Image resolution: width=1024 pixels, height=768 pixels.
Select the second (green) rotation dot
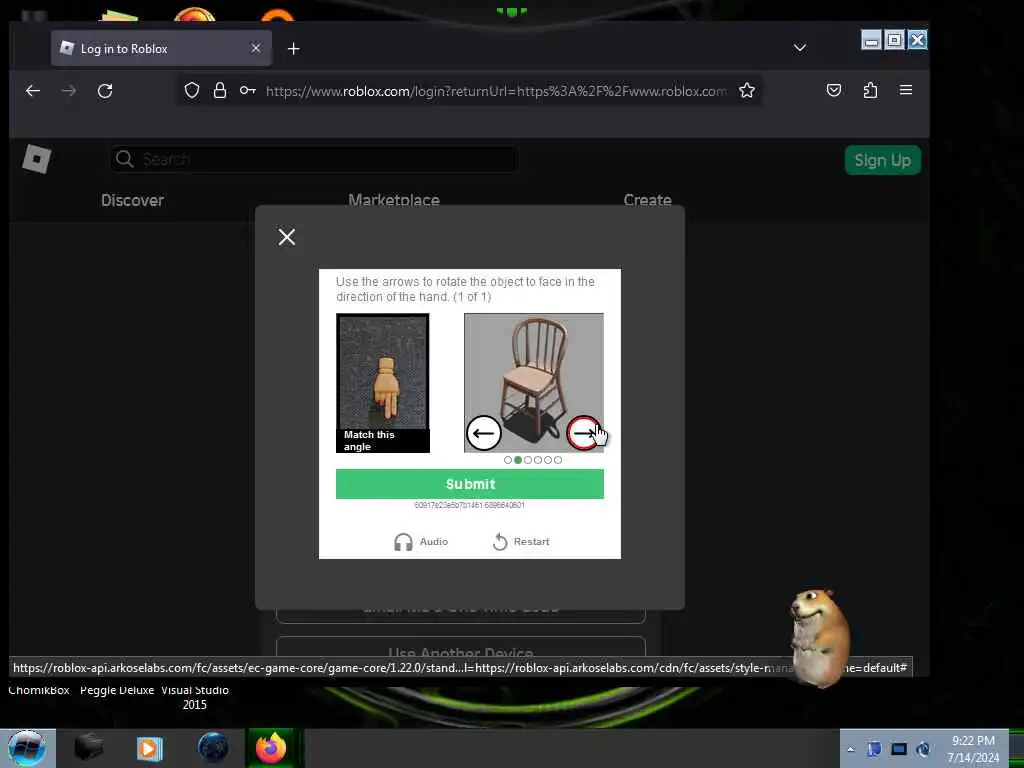pos(518,460)
